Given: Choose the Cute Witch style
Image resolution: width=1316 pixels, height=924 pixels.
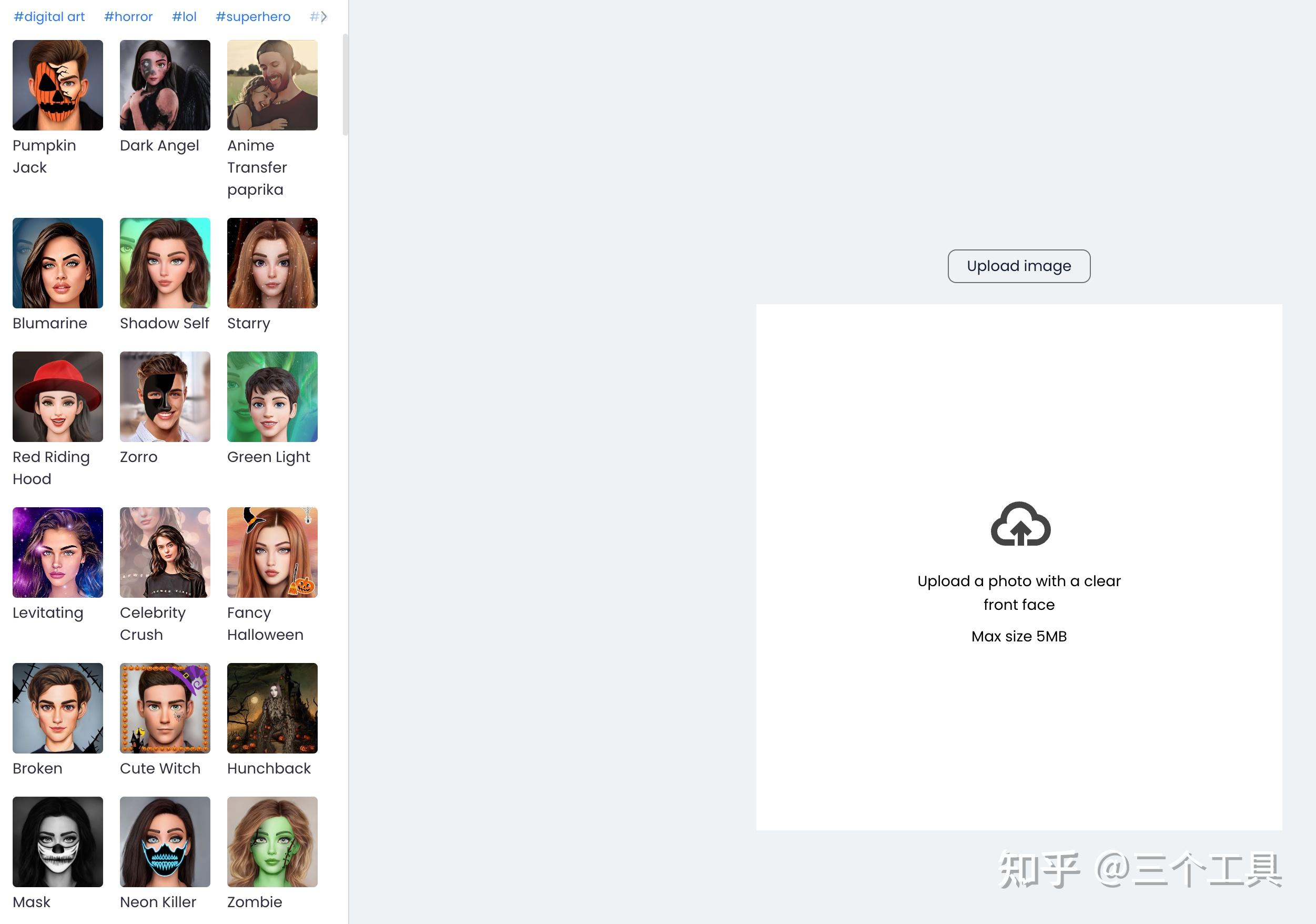Looking at the screenshot, I should pyautogui.click(x=165, y=708).
